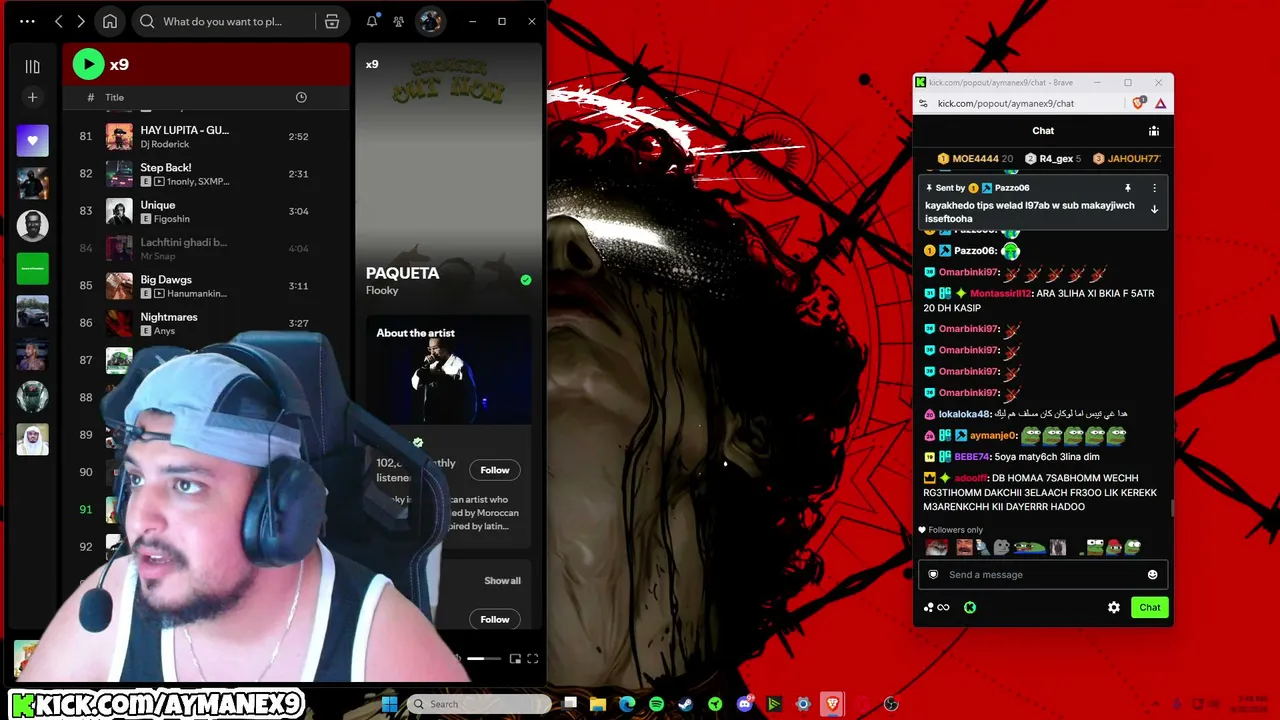Select the track Unique by Figoshin
The width and height of the screenshot is (1280, 720).
[206, 211]
